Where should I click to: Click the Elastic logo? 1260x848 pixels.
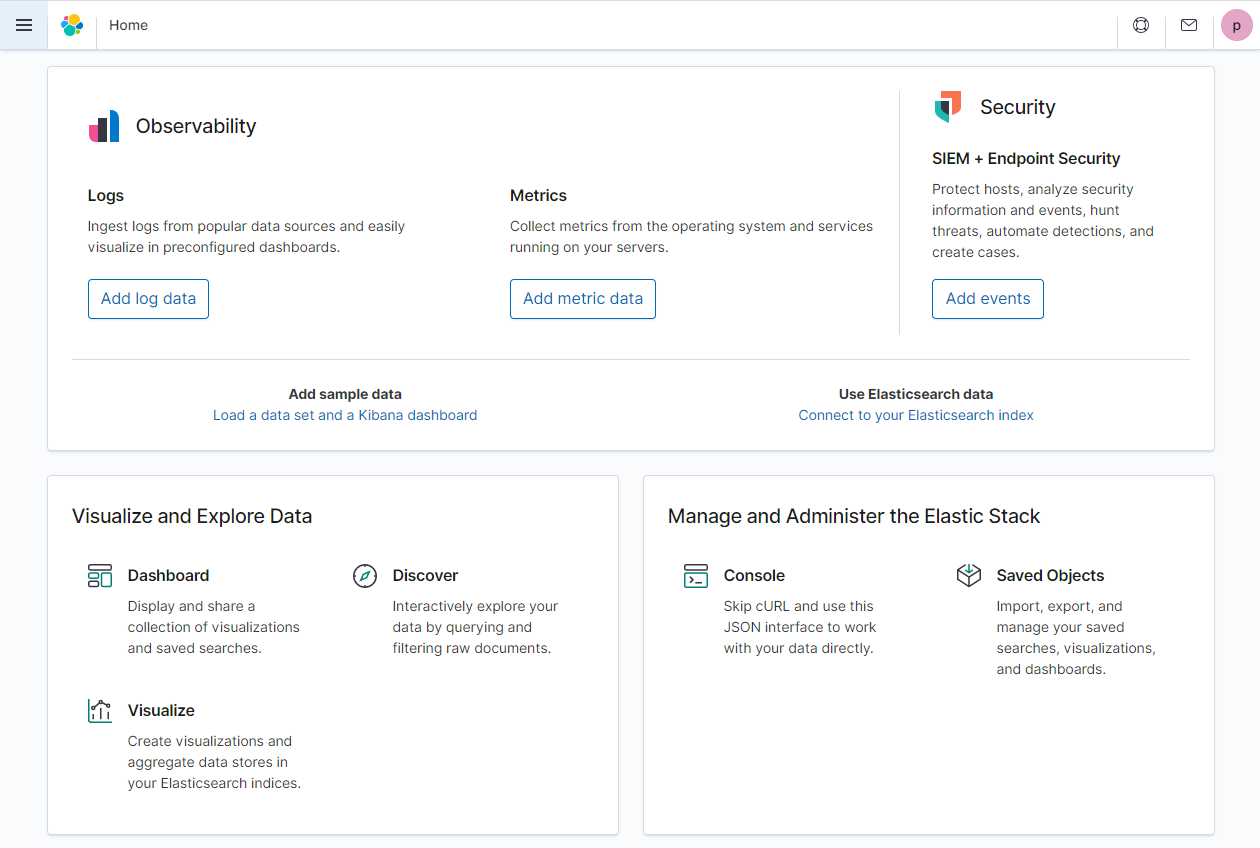coord(71,25)
